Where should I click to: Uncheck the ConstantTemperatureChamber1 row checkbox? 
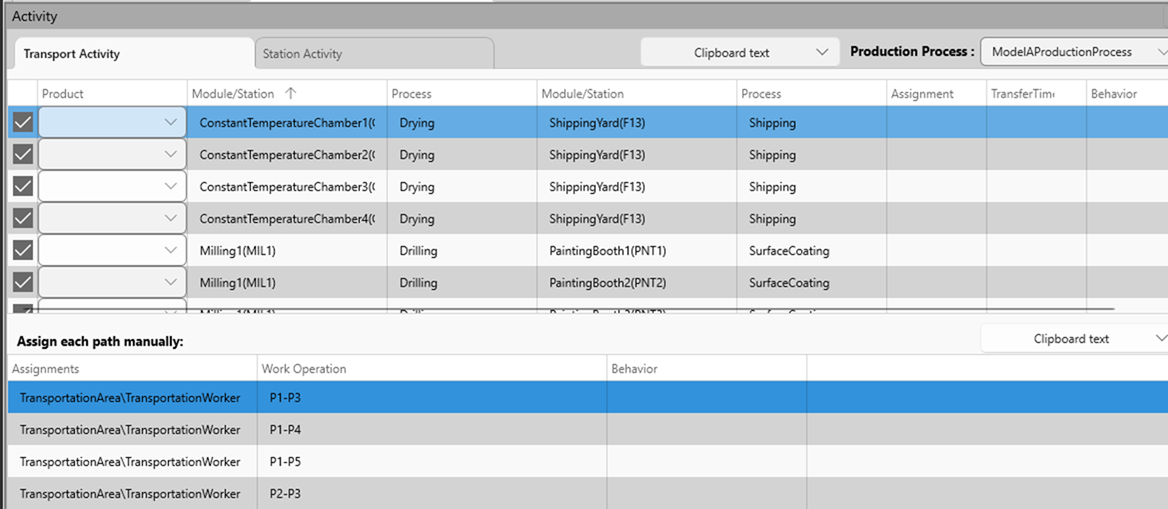click(22, 123)
